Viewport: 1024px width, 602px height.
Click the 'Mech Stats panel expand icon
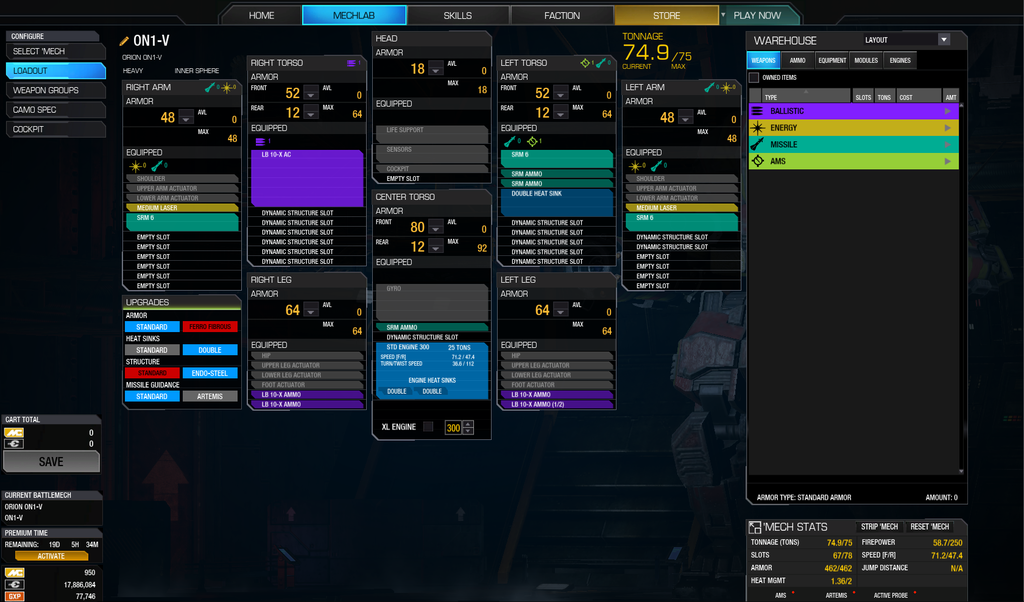click(x=755, y=527)
